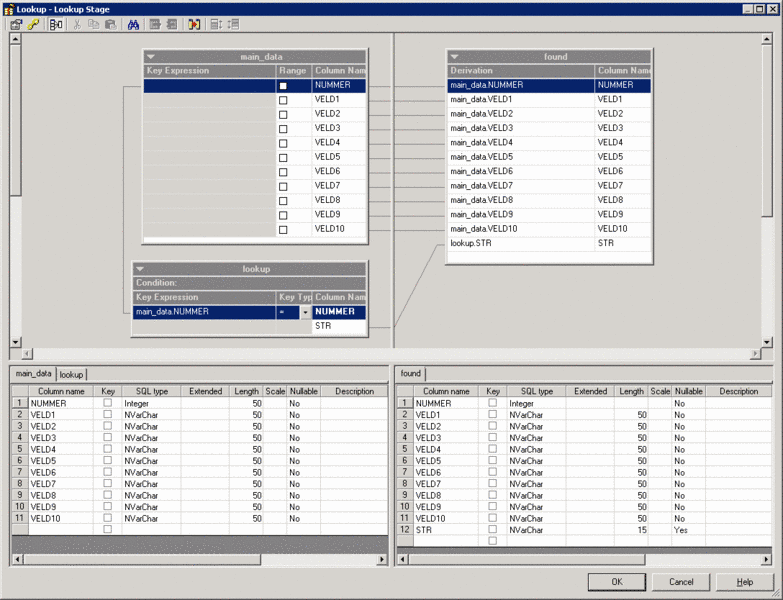Open find with binoculars icon

coord(133,24)
